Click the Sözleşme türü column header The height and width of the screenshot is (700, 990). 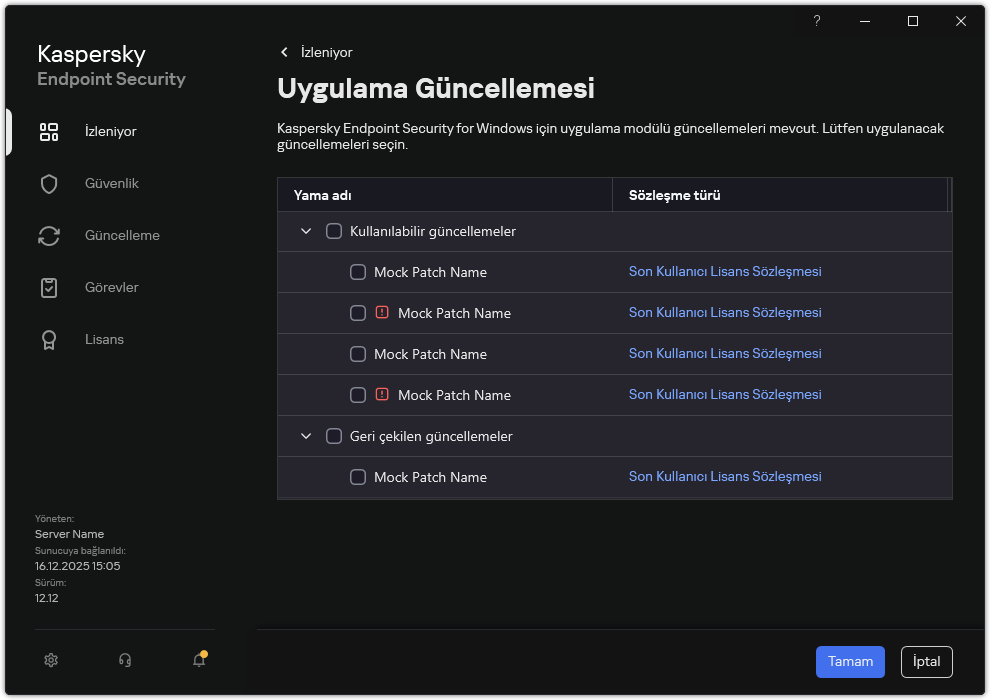(674, 195)
